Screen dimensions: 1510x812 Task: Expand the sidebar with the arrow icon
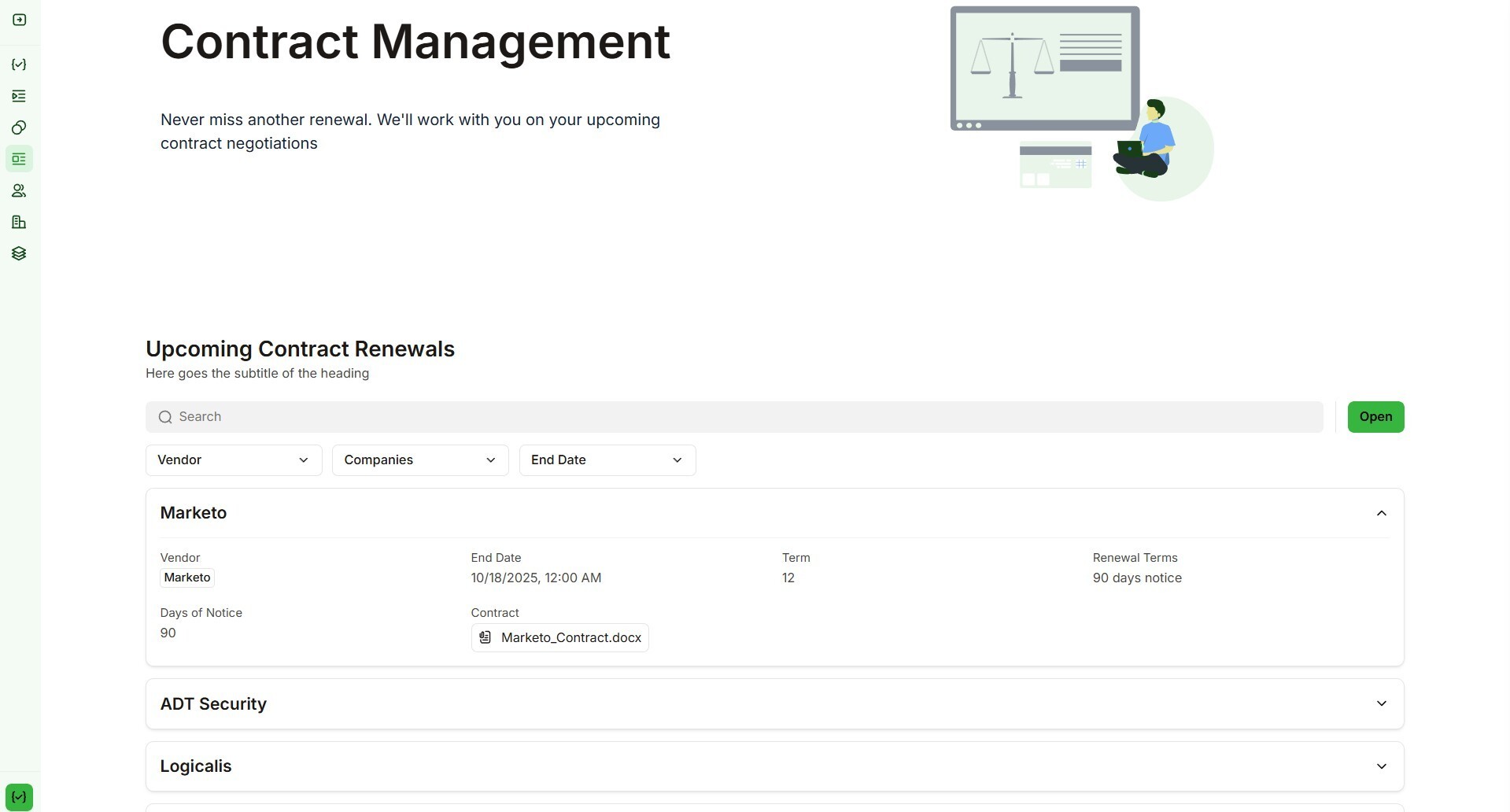[20, 20]
